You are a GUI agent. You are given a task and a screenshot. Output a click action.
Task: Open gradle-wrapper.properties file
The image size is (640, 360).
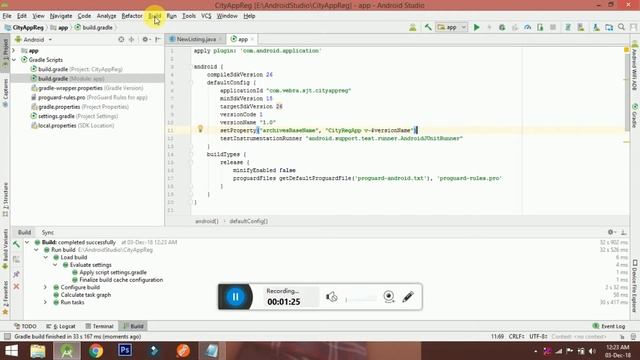(87, 88)
